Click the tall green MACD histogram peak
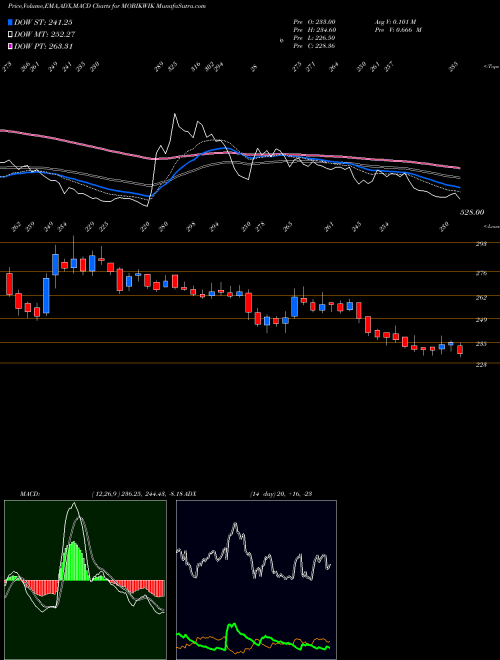500x660 pixels. pos(74,561)
